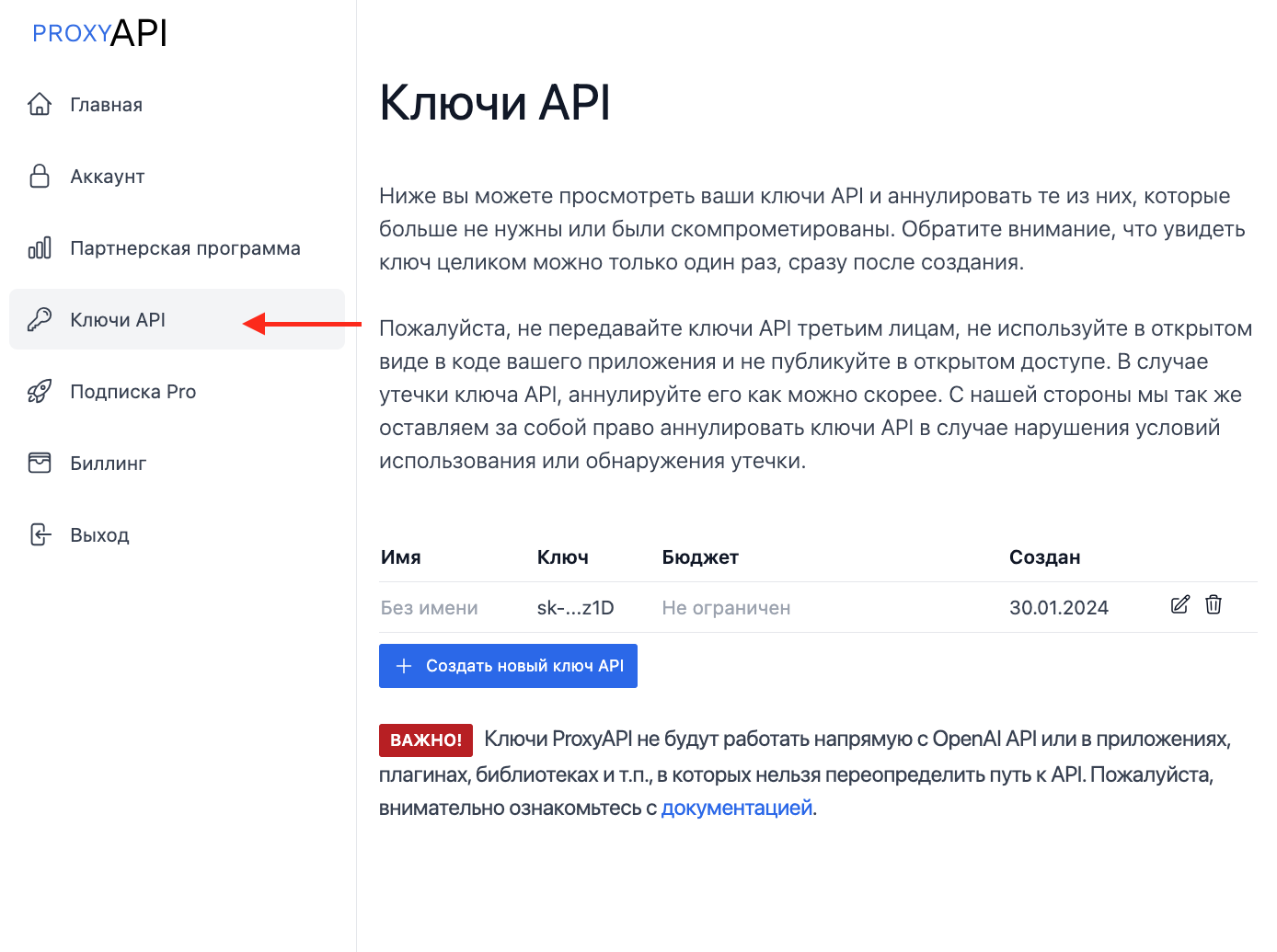Open the Биллинг menu entry
Image resolution: width=1277 pixels, height=952 pixels.
pyautogui.click(x=109, y=464)
